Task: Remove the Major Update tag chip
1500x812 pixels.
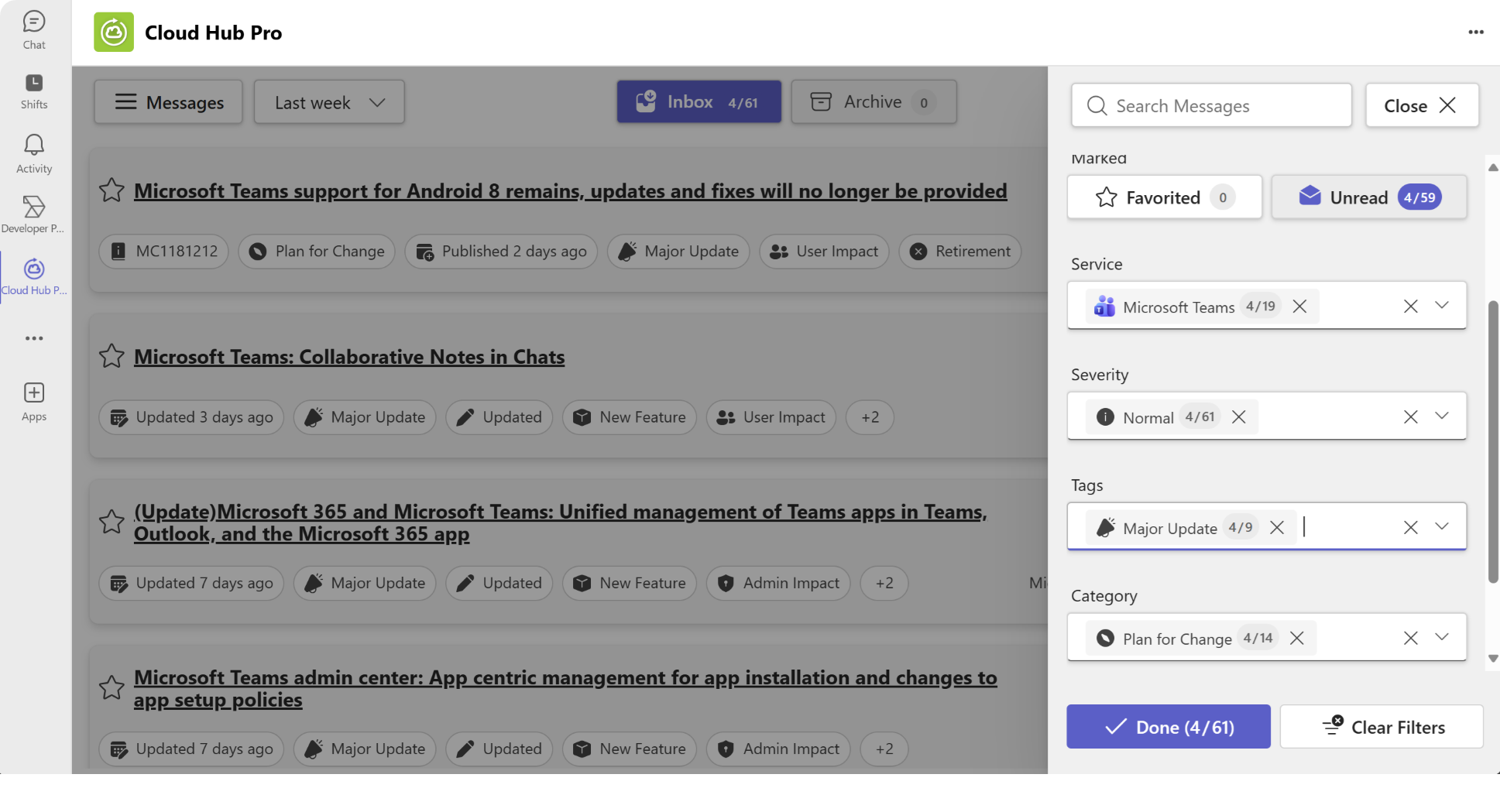Action: tap(1277, 528)
